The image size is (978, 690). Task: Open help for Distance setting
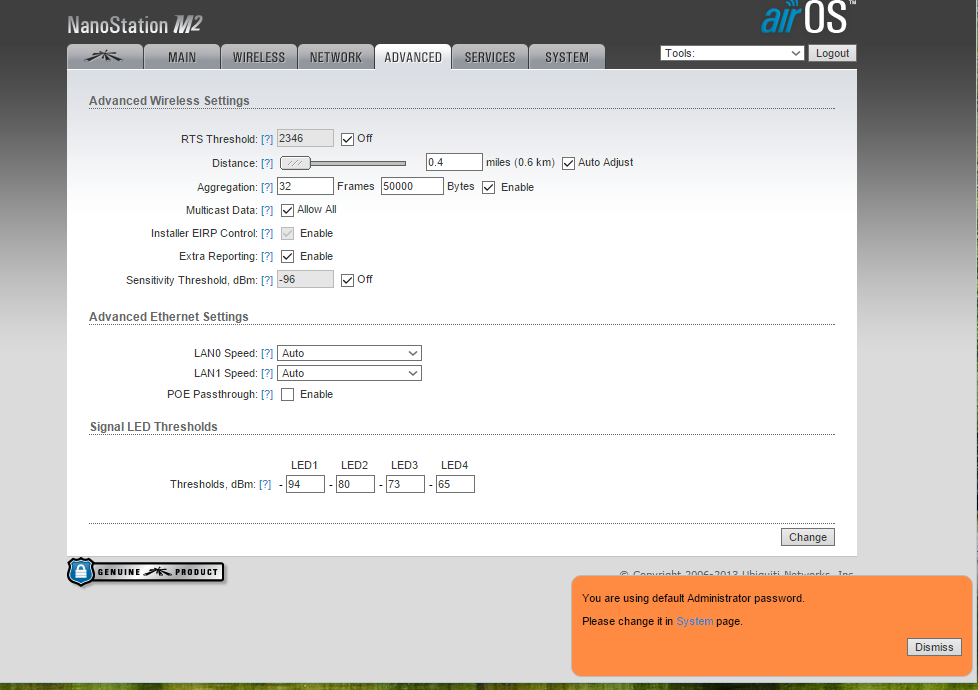pyautogui.click(x=267, y=163)
